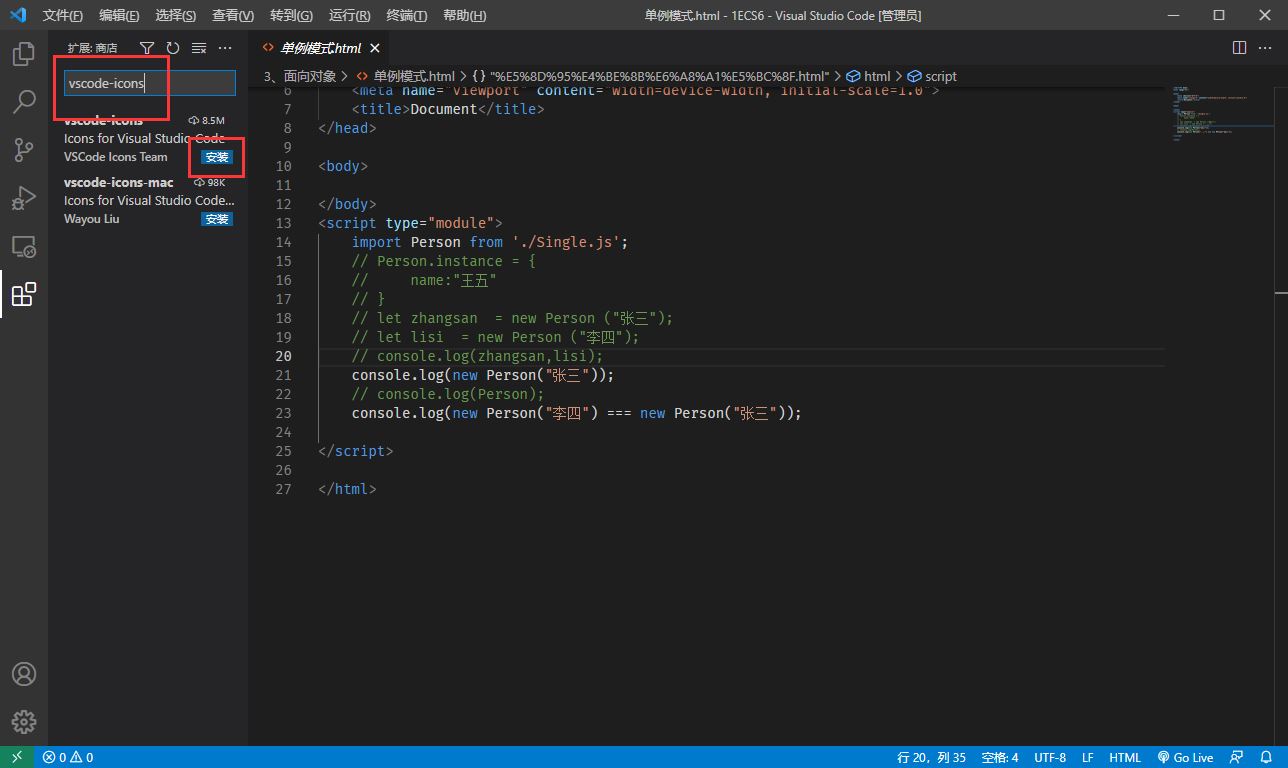Screen dimensions: 1288x768
Task: Click the Wayou Liu publisher name
Action: 91,219
